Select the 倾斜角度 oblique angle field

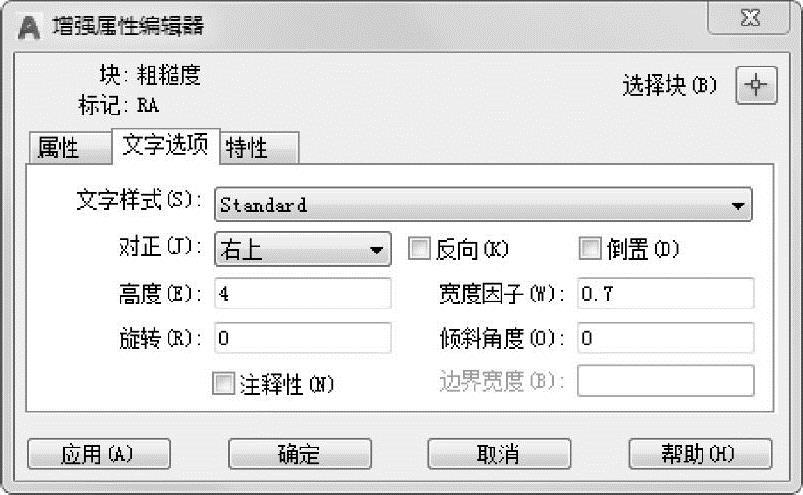click(x=664, y=338)
